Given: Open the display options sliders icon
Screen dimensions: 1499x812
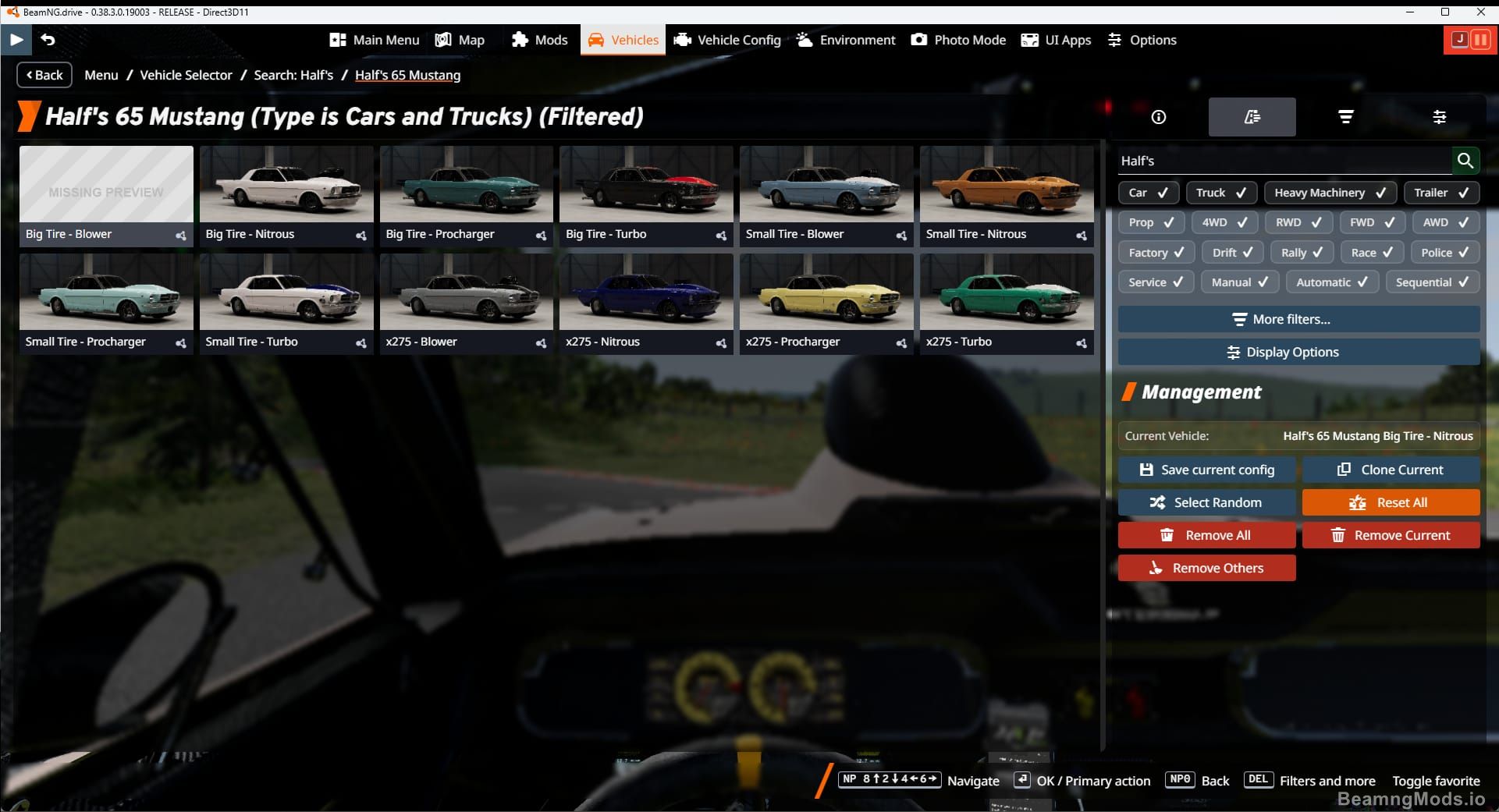Looking at the screenshot, I should (1440, 117).
